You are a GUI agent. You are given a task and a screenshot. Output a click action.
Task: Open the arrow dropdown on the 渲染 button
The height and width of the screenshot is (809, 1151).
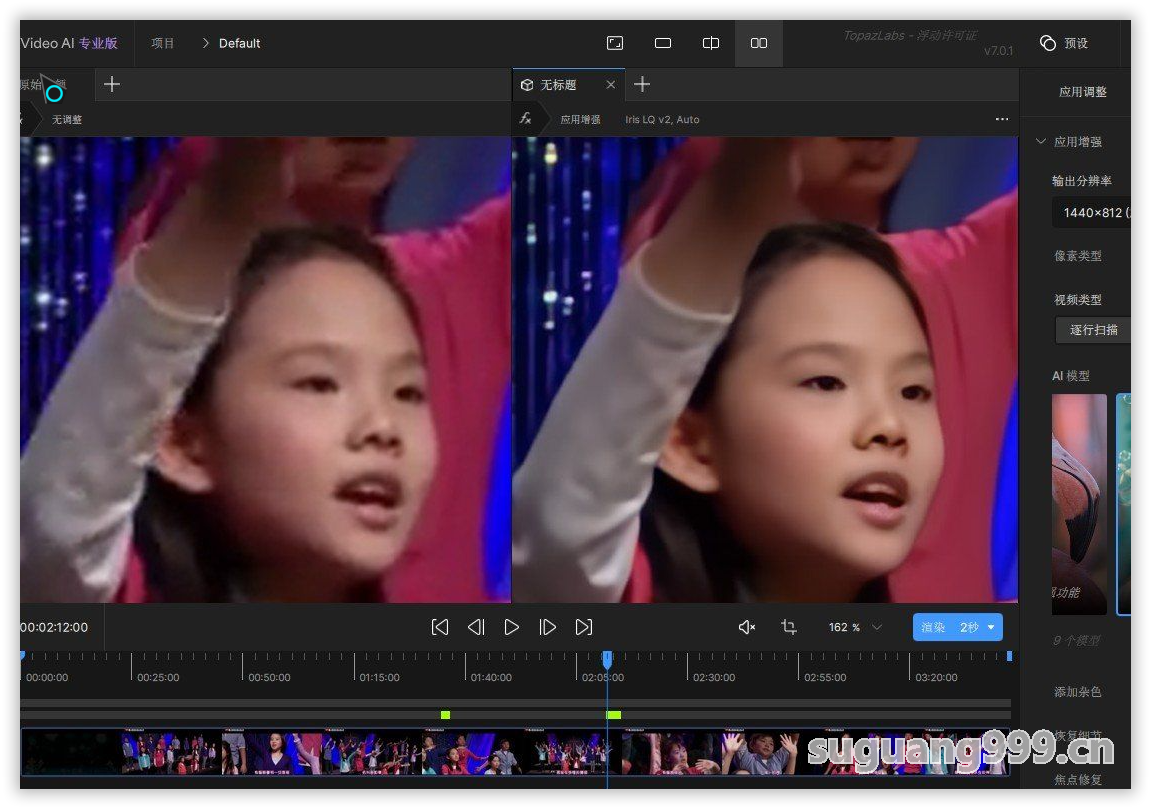pyautogui.click(x=991, y=627)
